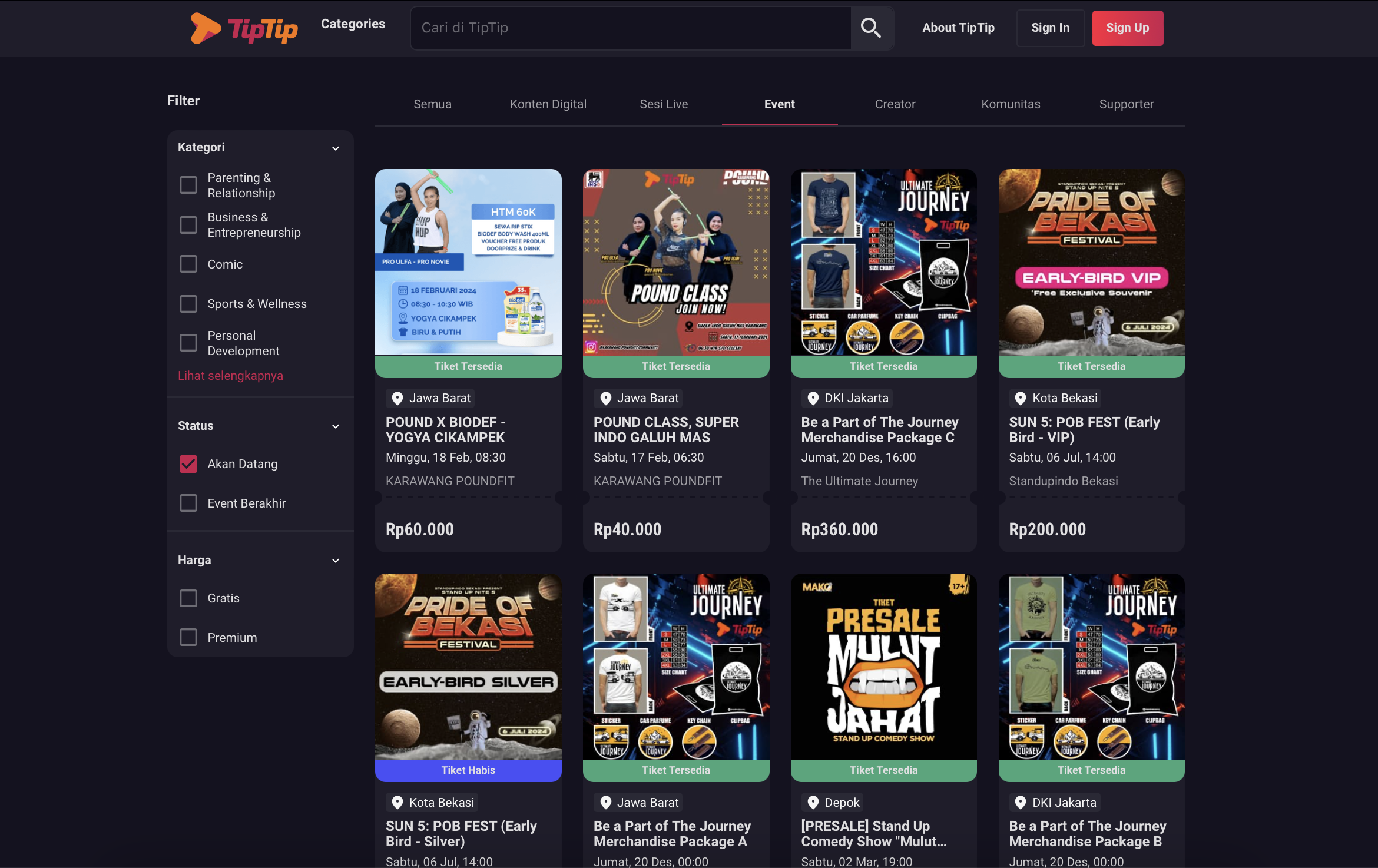
Task: Open the Creator tab
Action: click(895, 104)
